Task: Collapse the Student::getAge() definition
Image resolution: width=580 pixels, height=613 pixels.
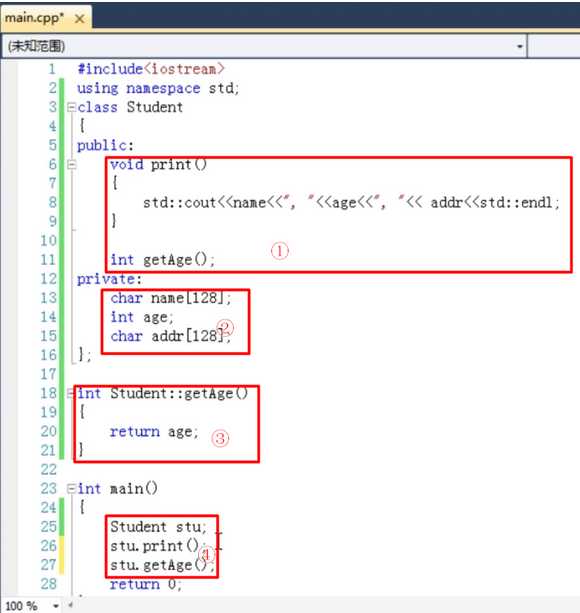Action: (x=71, y=393)
